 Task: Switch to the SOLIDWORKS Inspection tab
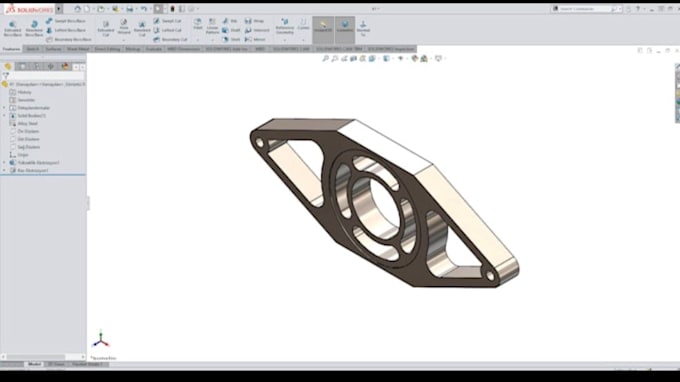coord(391,49)
